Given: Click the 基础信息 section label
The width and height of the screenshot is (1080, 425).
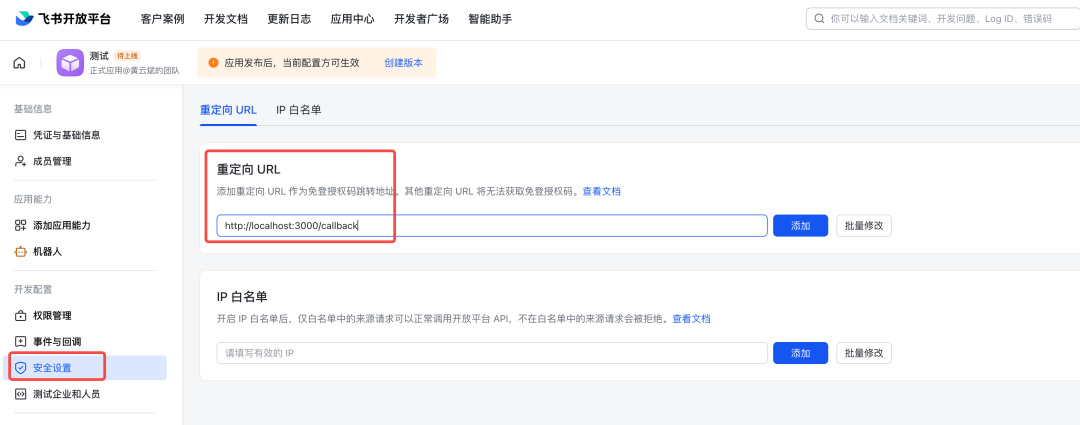Looking at the screenshot, I should (x=33, y=109).
